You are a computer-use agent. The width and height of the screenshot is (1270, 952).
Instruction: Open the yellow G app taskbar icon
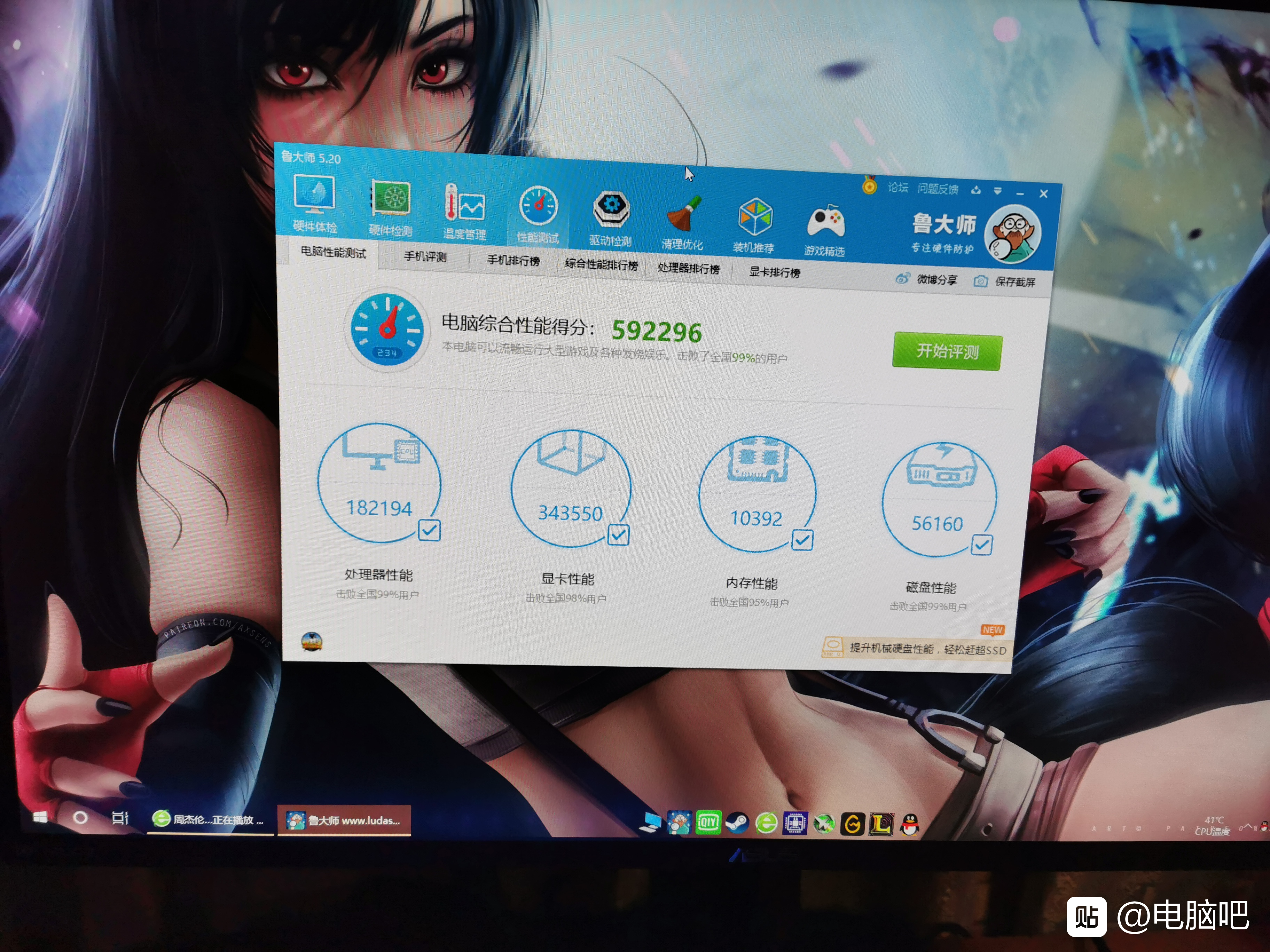pos(853,825)
